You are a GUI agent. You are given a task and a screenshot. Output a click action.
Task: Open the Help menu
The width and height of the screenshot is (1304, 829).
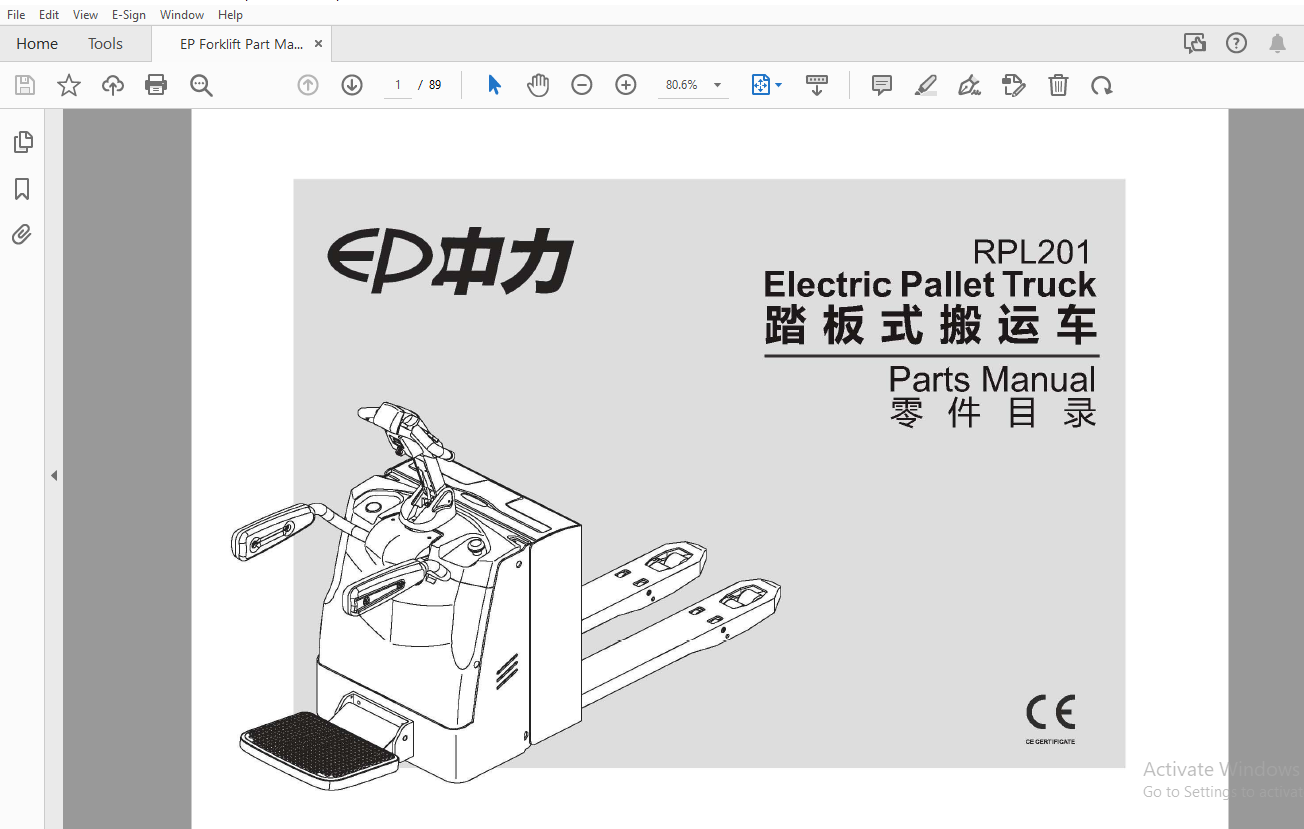click(230, 15)
